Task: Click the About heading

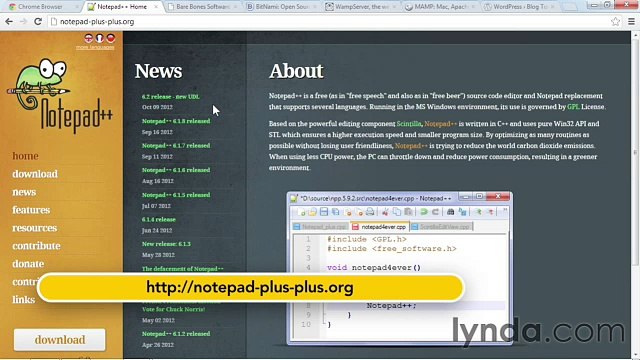Action: tap(296, 71)
